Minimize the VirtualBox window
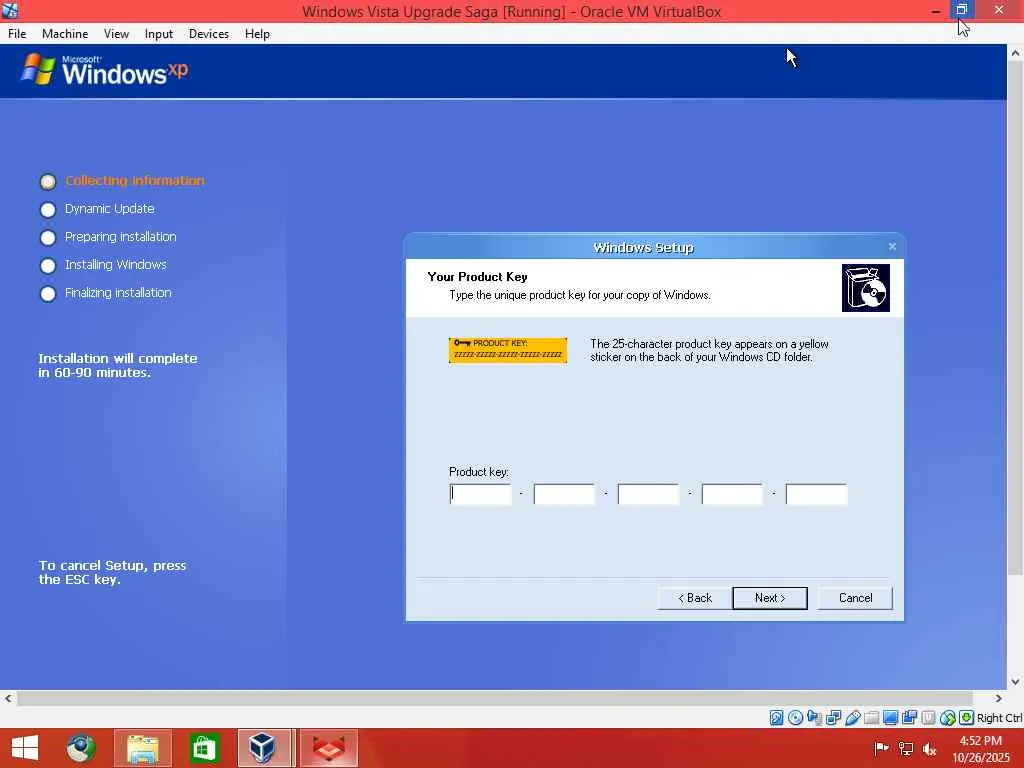This screenshot has height=768, width=1024. coord(935,10)
